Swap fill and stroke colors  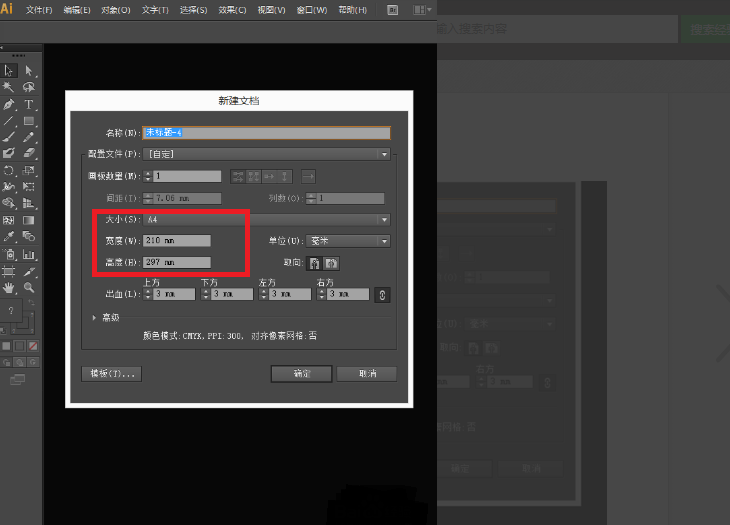[x=31, y=303]
